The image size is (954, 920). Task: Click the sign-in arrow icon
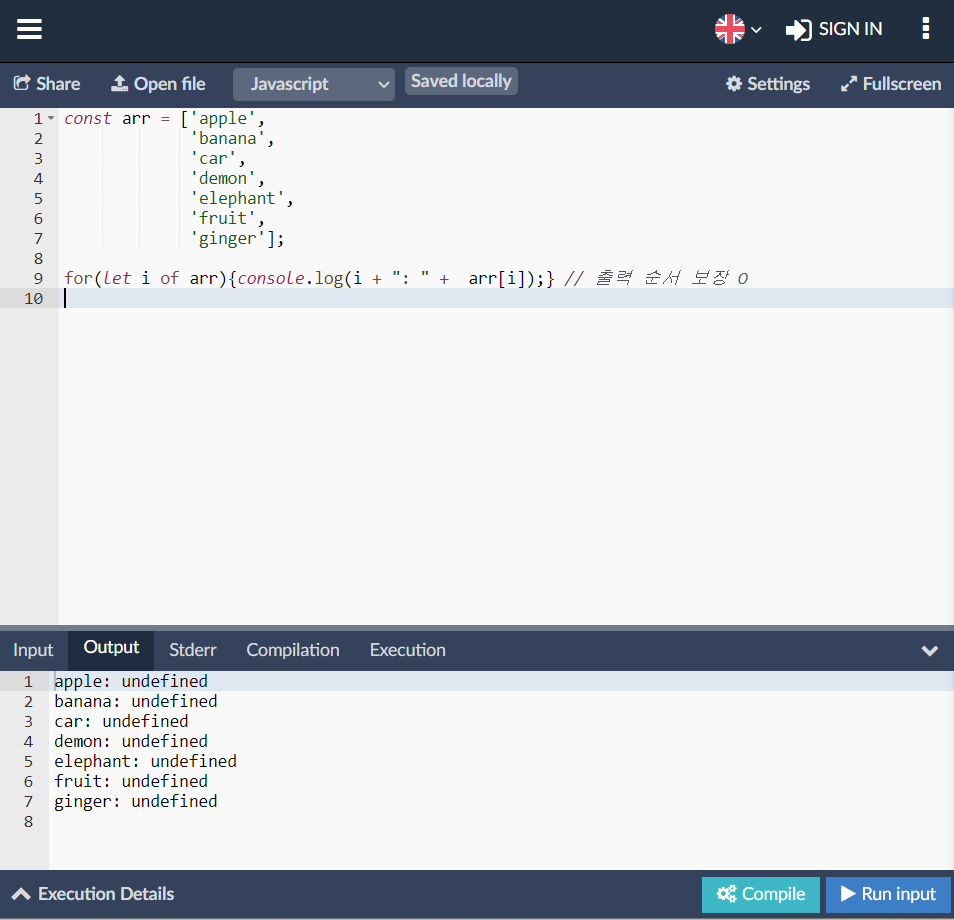(798, 30)
